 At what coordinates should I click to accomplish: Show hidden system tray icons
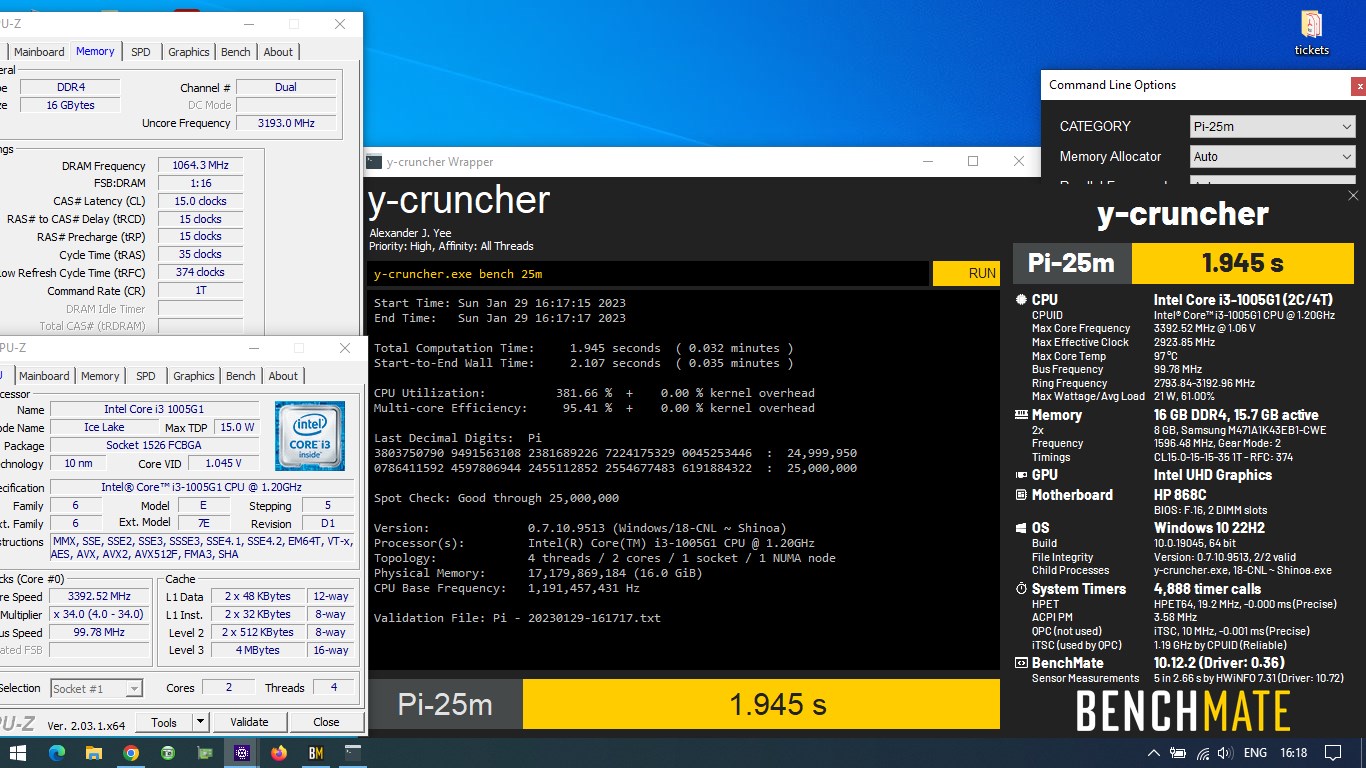[x=1153, y=753]
